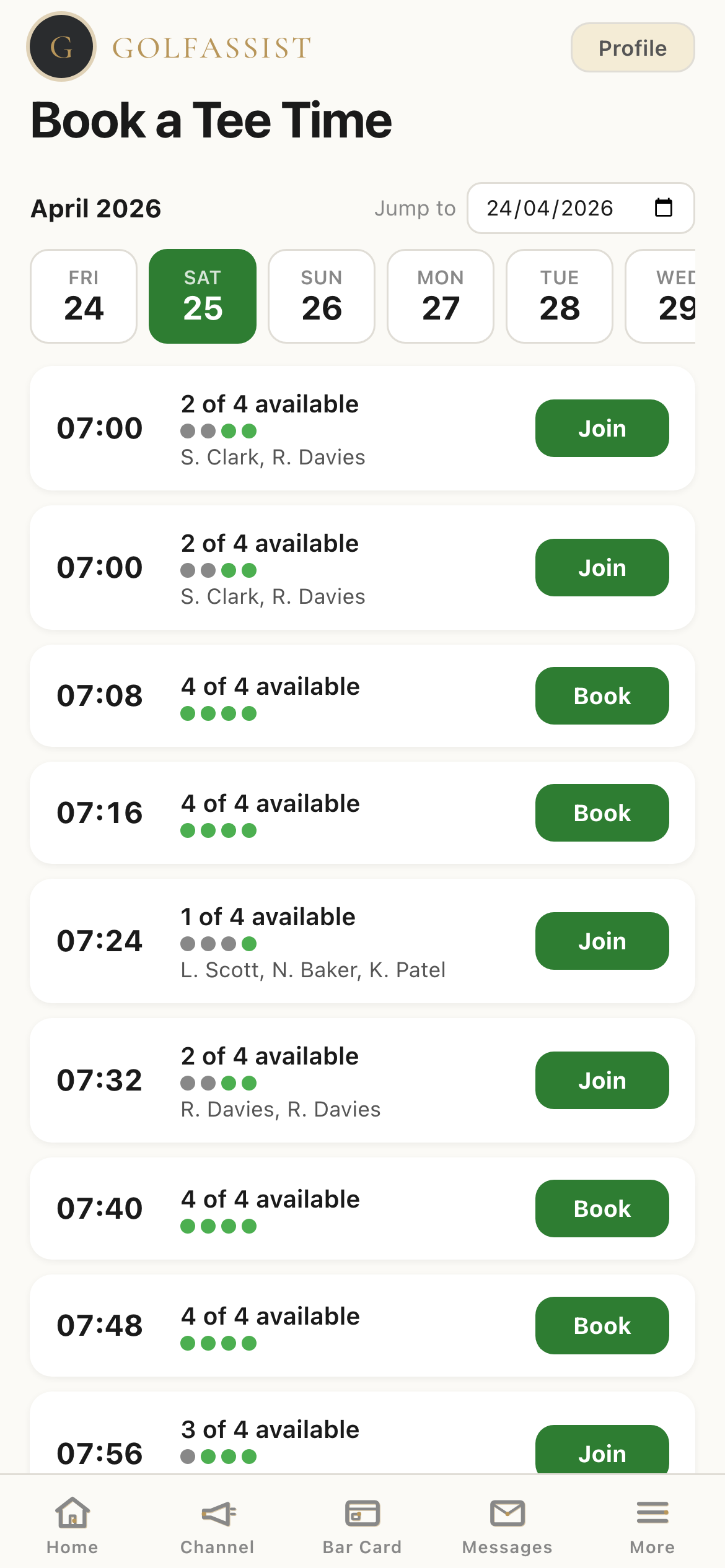This screenshot has height=1568, width=725.
Task: Open the Bar Card icon
Action: point(362,1514)
